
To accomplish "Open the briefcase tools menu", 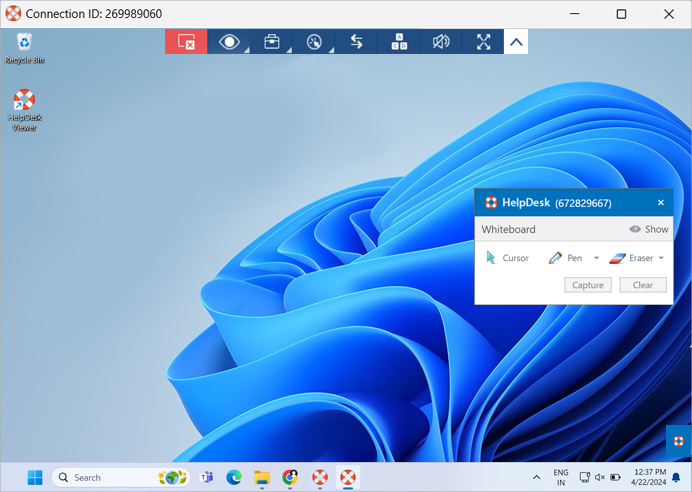I will (x=271, y=42).
